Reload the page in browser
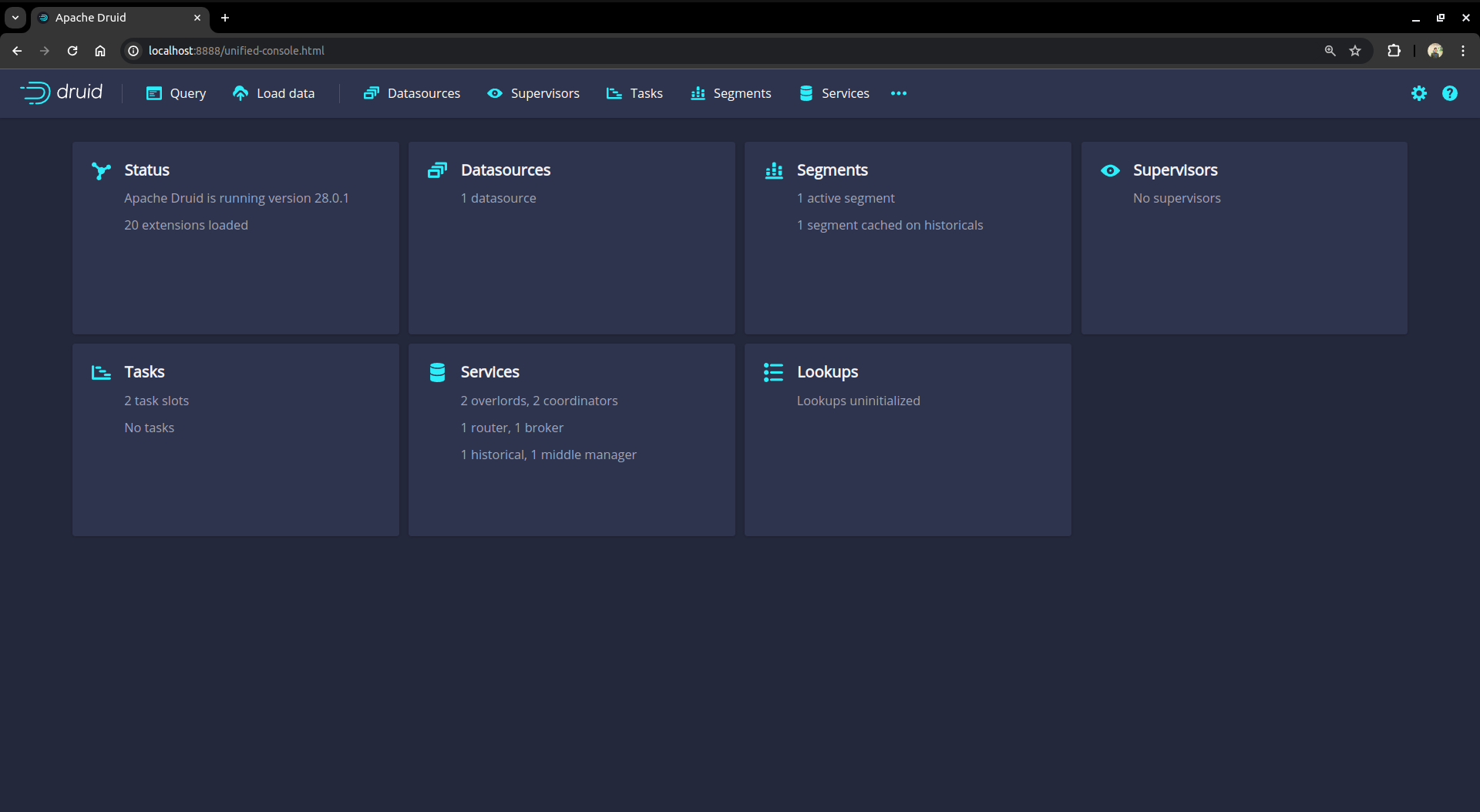 pos(72,51)
